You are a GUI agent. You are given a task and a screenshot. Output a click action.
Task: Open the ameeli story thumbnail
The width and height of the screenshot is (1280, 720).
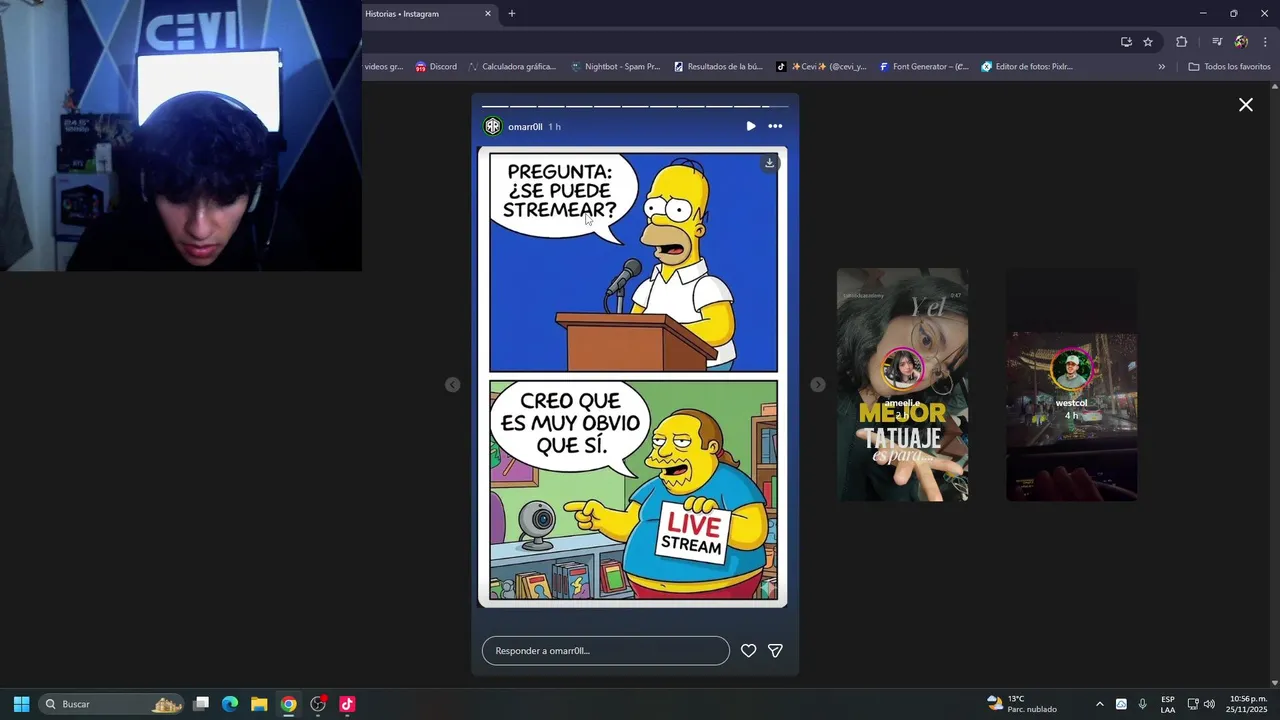pos(902,385)
